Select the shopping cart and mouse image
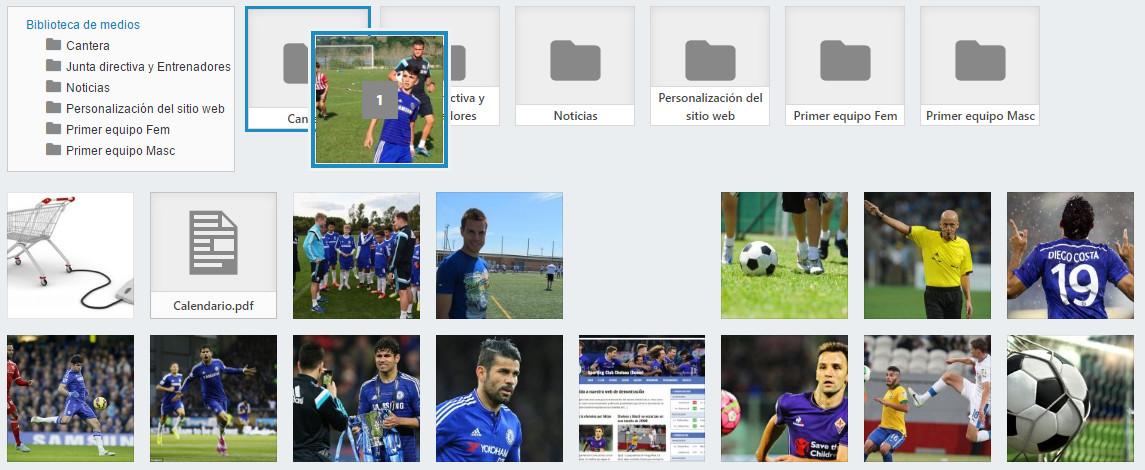 [x=70, y=255]
